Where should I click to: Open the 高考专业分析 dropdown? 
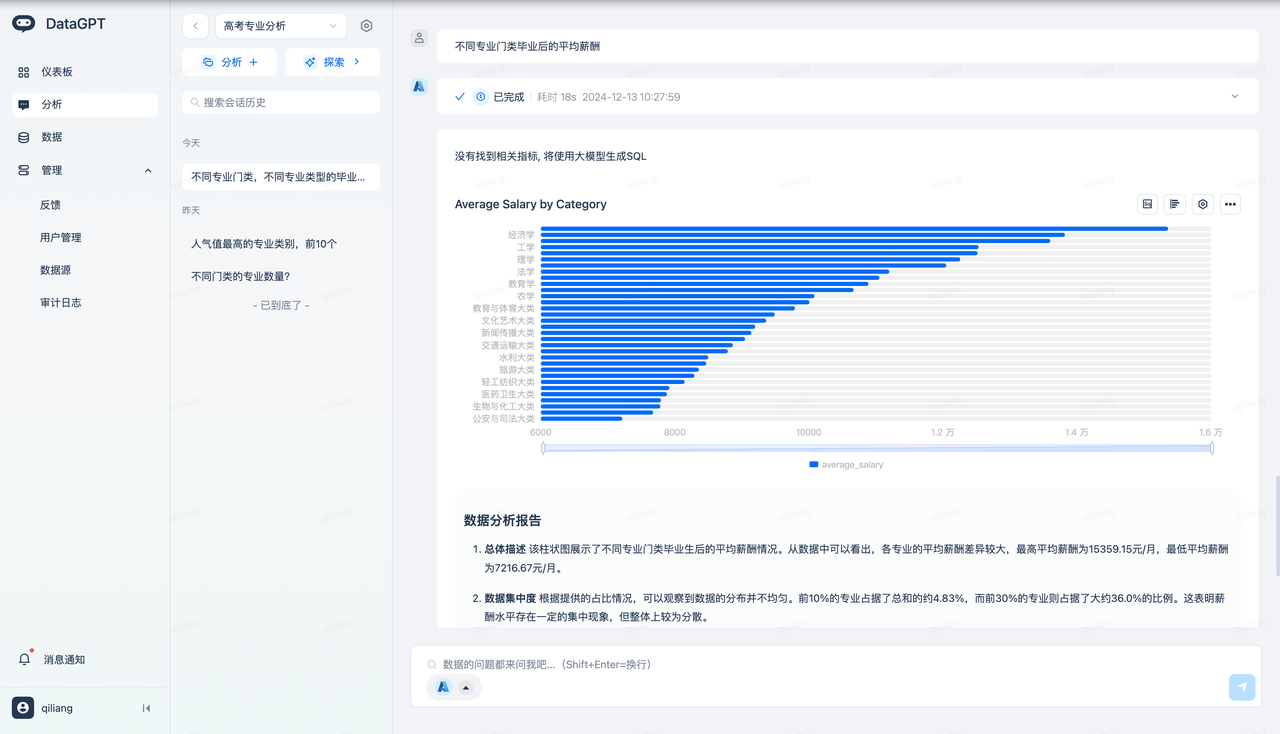point(280,26)
